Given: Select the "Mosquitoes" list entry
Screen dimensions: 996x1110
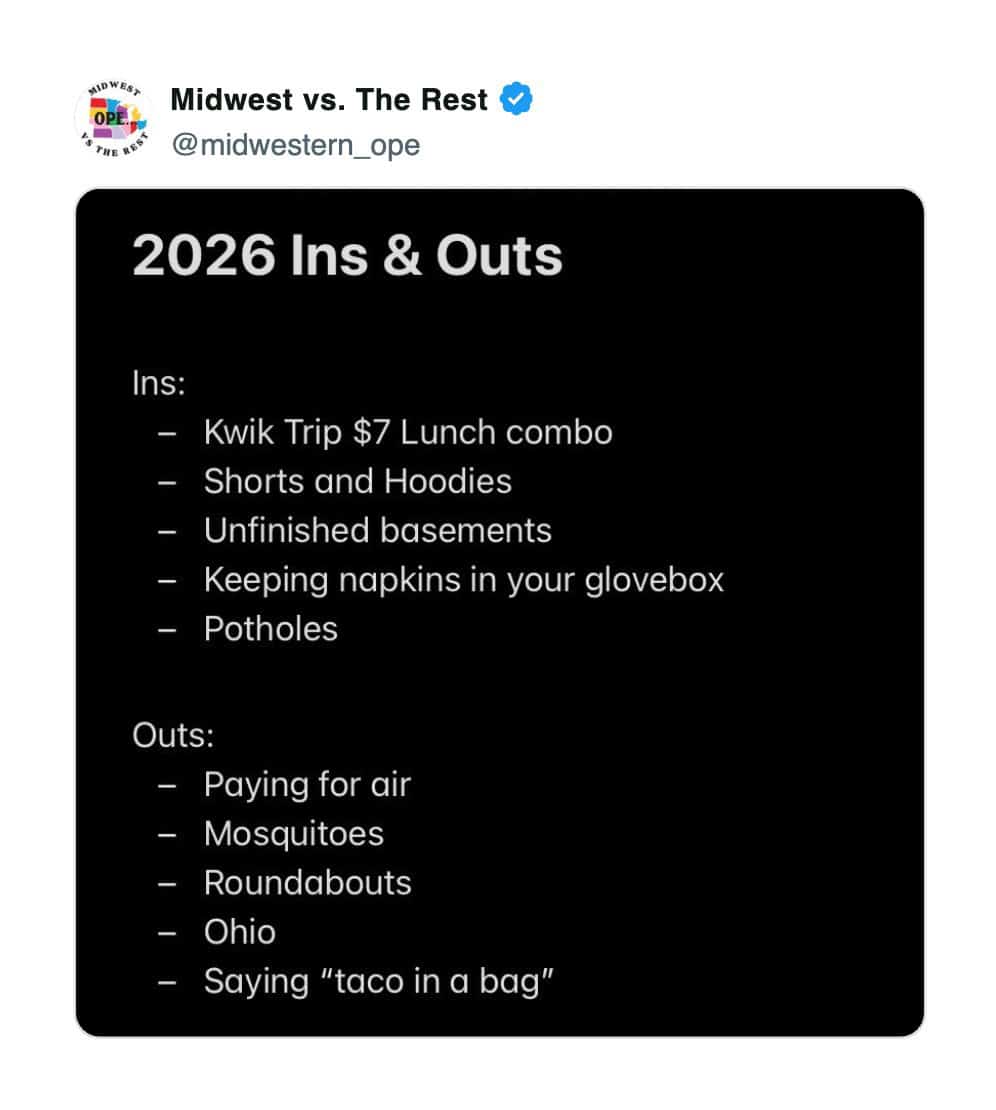Looking at the screenshot, I should 293,833.
